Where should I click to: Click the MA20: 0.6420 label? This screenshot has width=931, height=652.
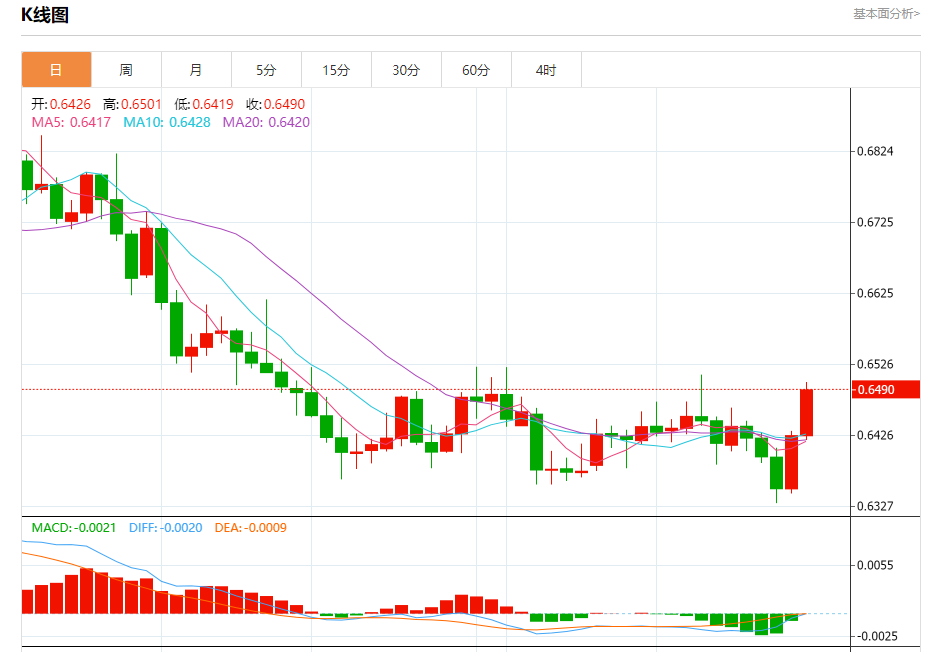tap(266, 122)
